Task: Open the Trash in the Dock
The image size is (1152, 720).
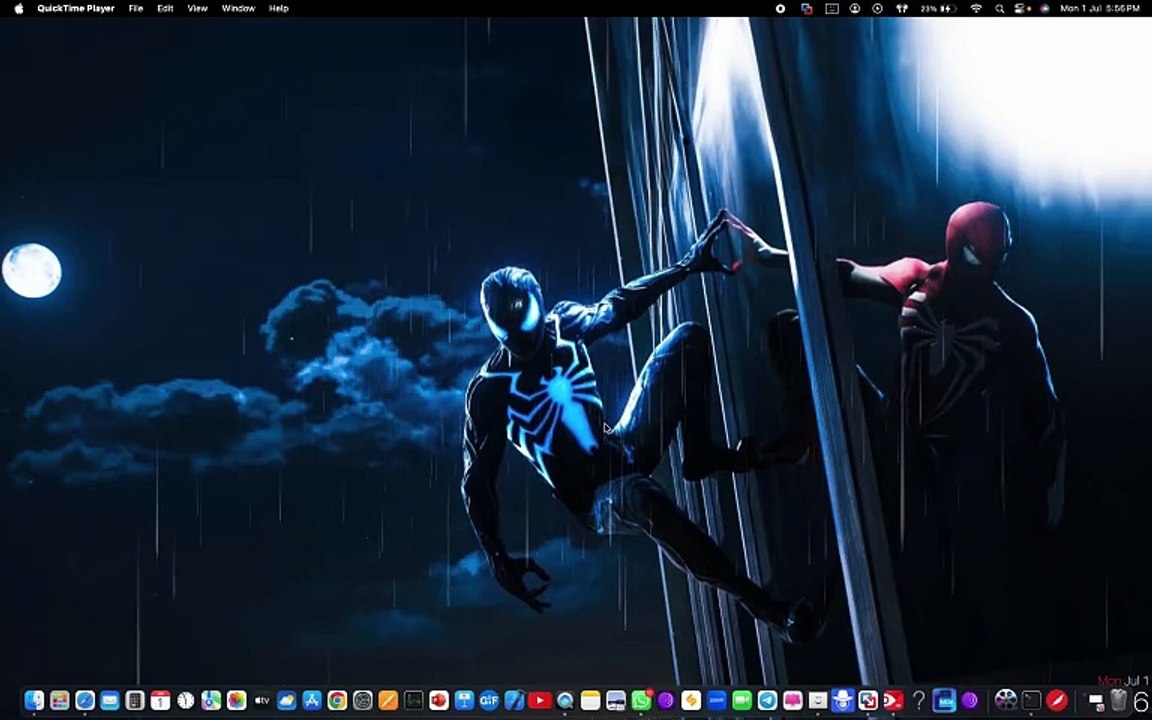Action: coord(1118,700)
